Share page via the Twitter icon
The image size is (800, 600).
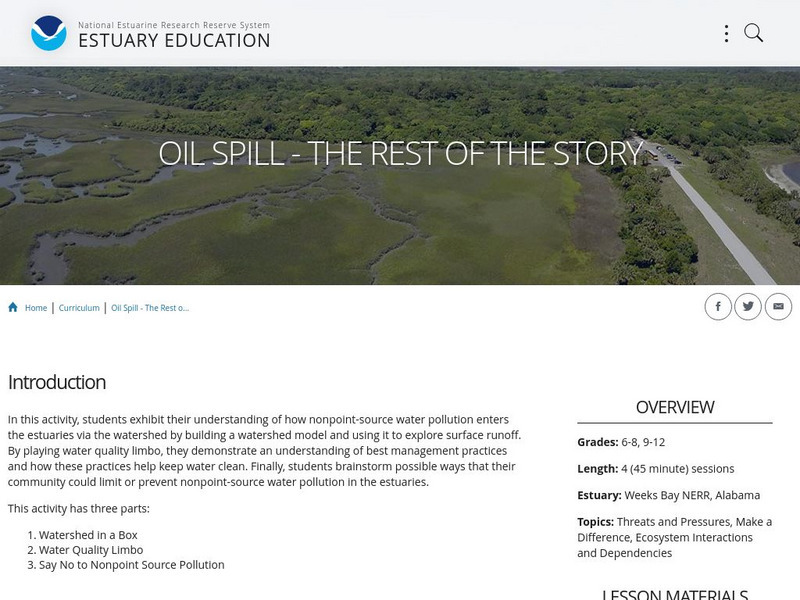748,307
